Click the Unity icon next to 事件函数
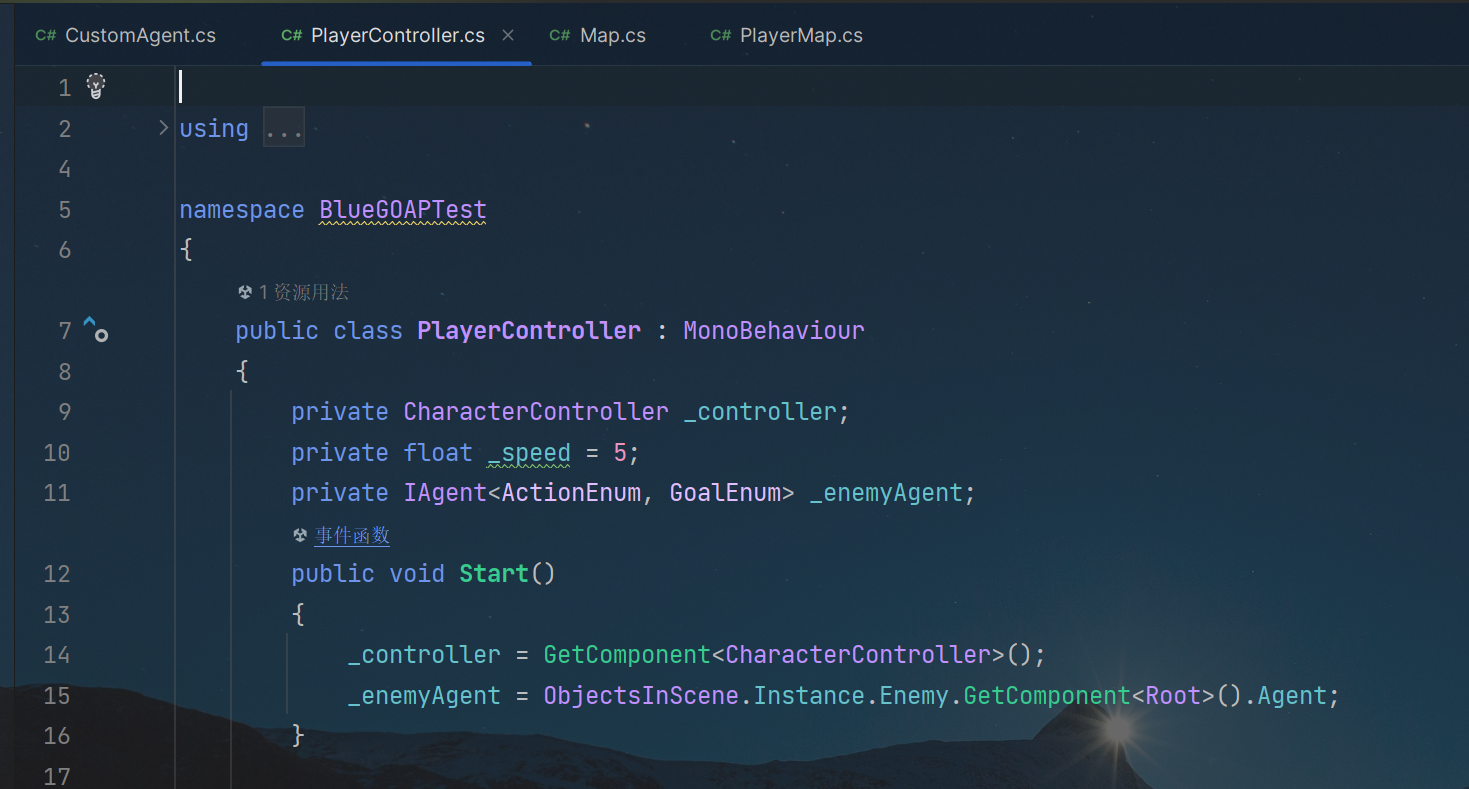This screenshot has height=789, width=1469. pos(300,536)
